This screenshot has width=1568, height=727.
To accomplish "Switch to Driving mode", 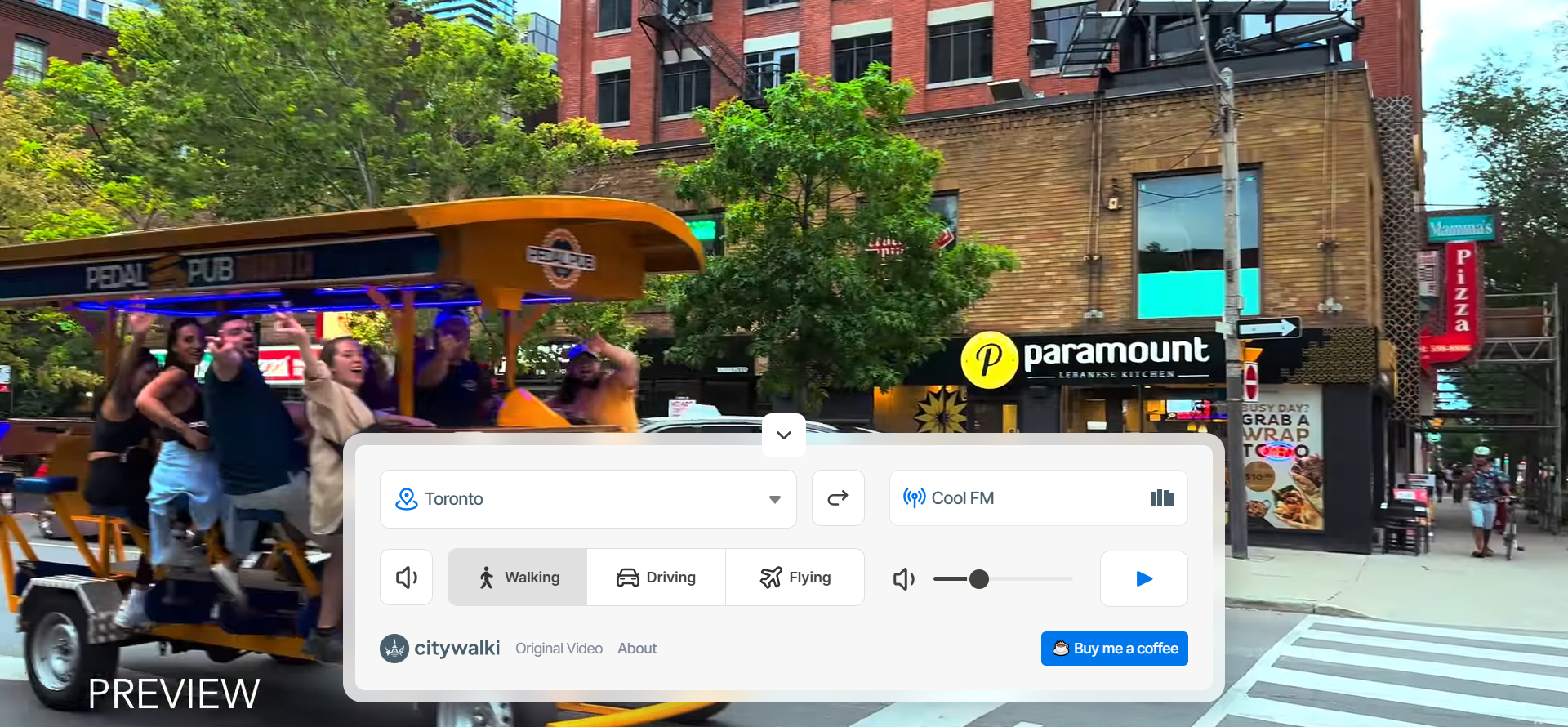I will click(656, 578).
